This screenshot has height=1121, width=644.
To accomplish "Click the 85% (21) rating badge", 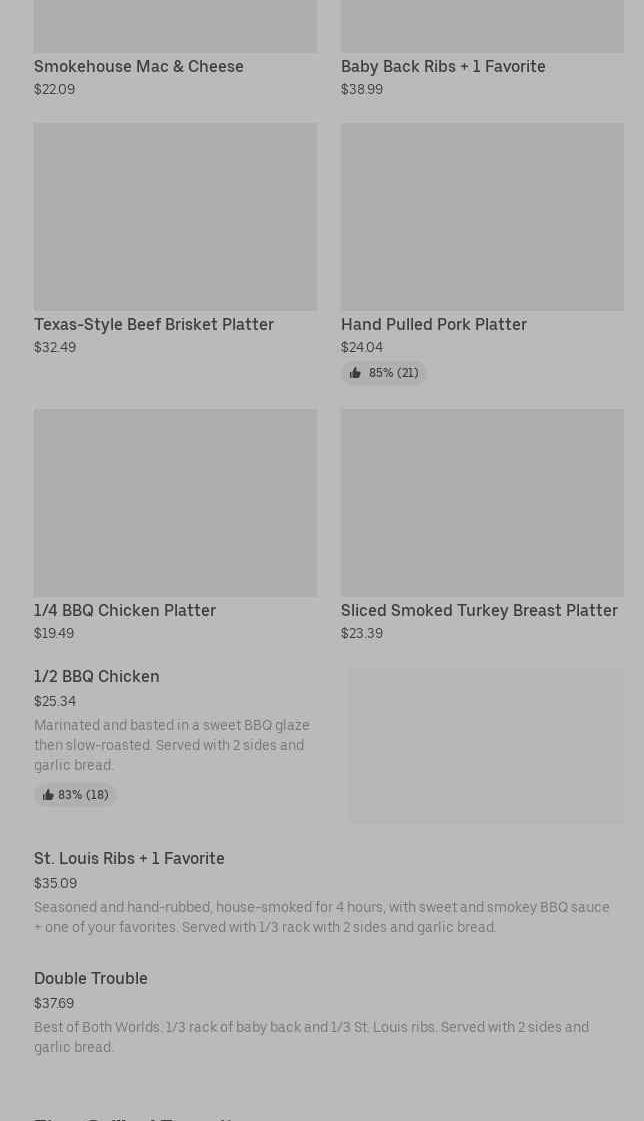I will 384,372.
